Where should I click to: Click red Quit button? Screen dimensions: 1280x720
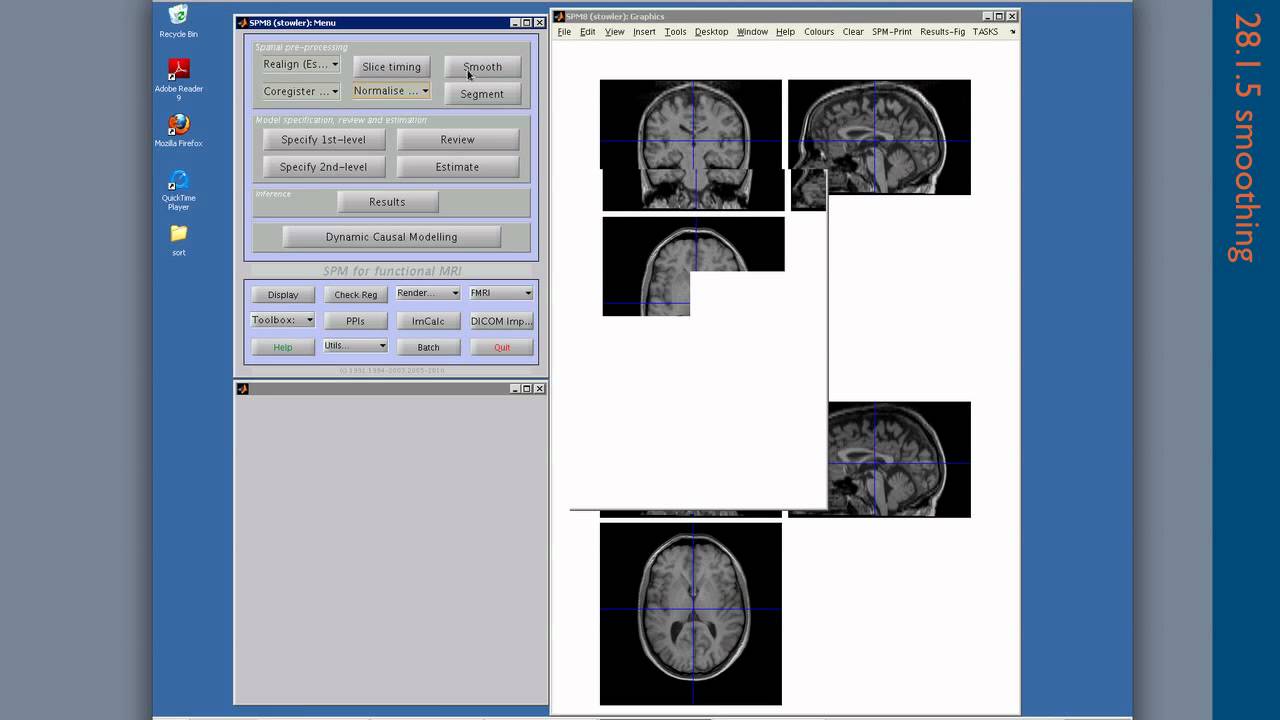click(x=501, y=347)
